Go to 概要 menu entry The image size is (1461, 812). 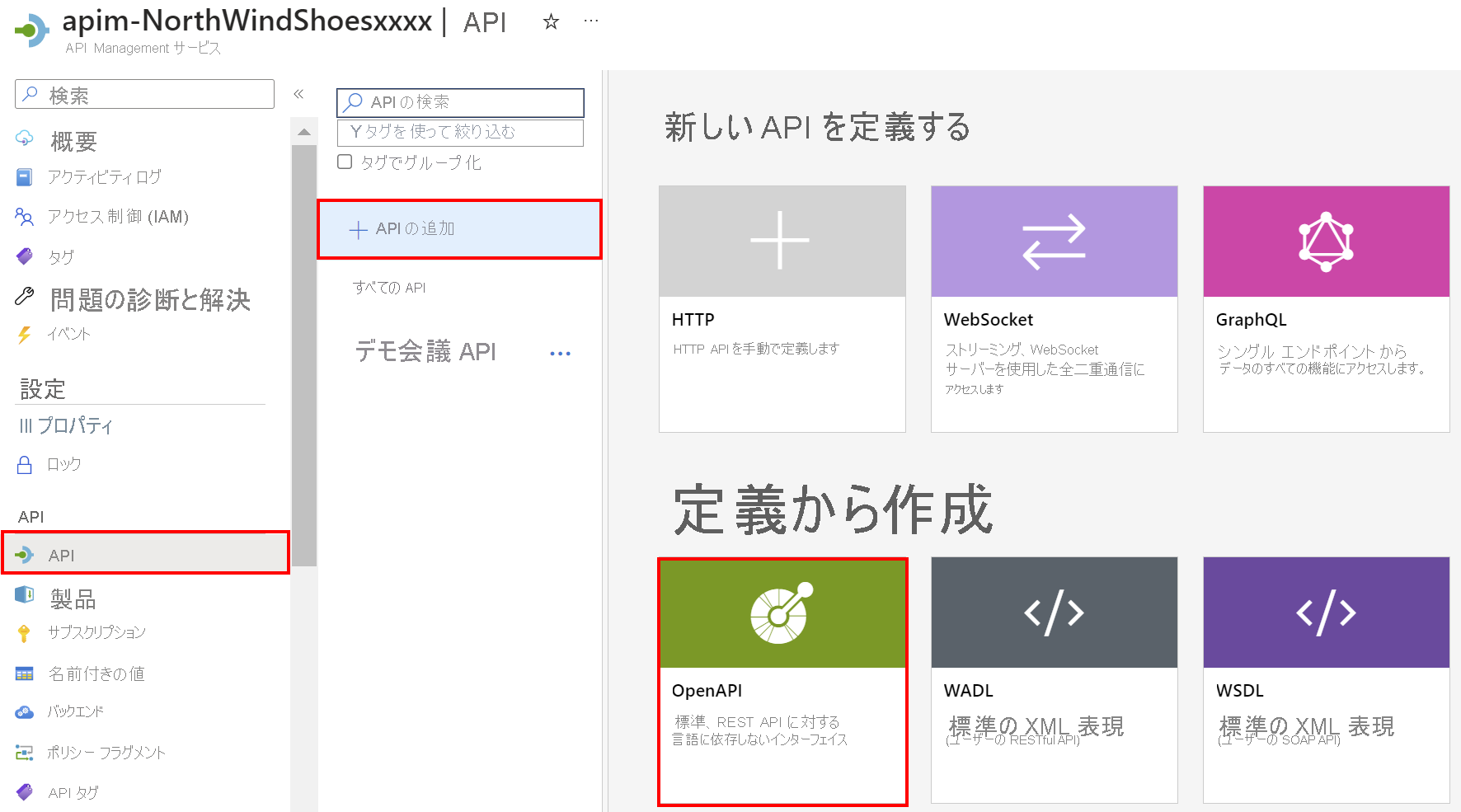click(73, 142)
